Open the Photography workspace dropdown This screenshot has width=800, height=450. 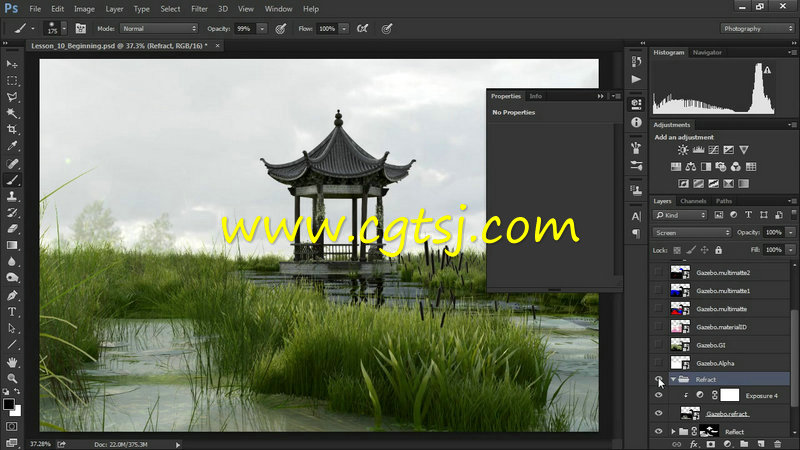tap(757, 29)
